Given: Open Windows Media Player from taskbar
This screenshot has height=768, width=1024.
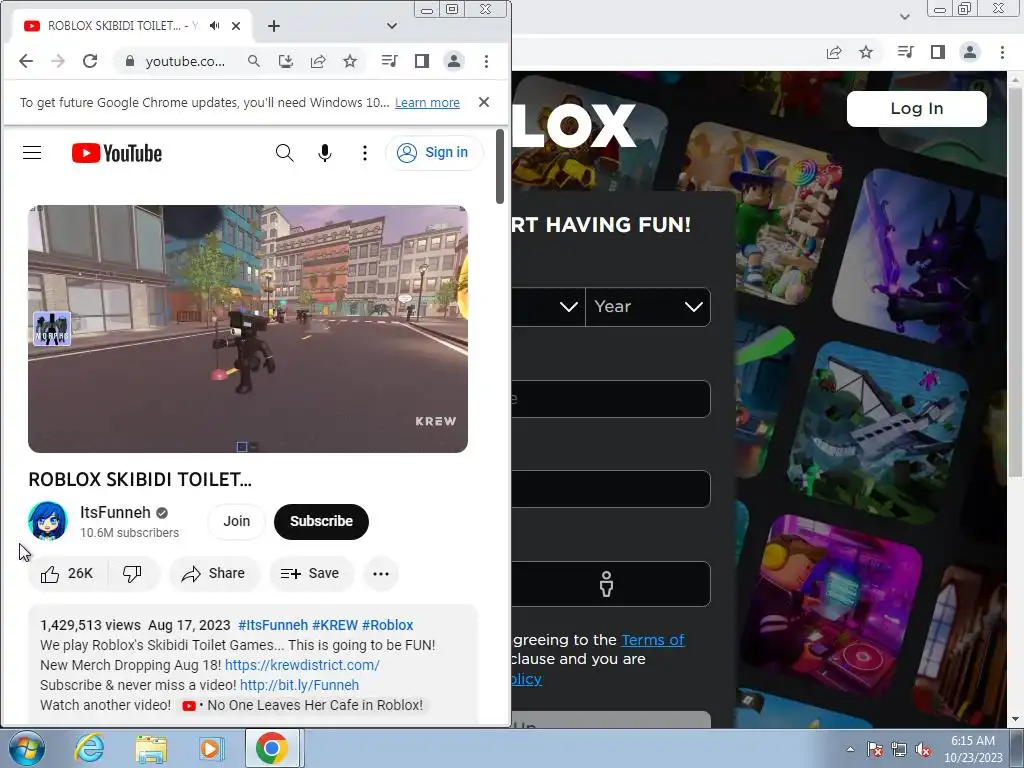Looking at the screenshot, I should coord(212,748).
